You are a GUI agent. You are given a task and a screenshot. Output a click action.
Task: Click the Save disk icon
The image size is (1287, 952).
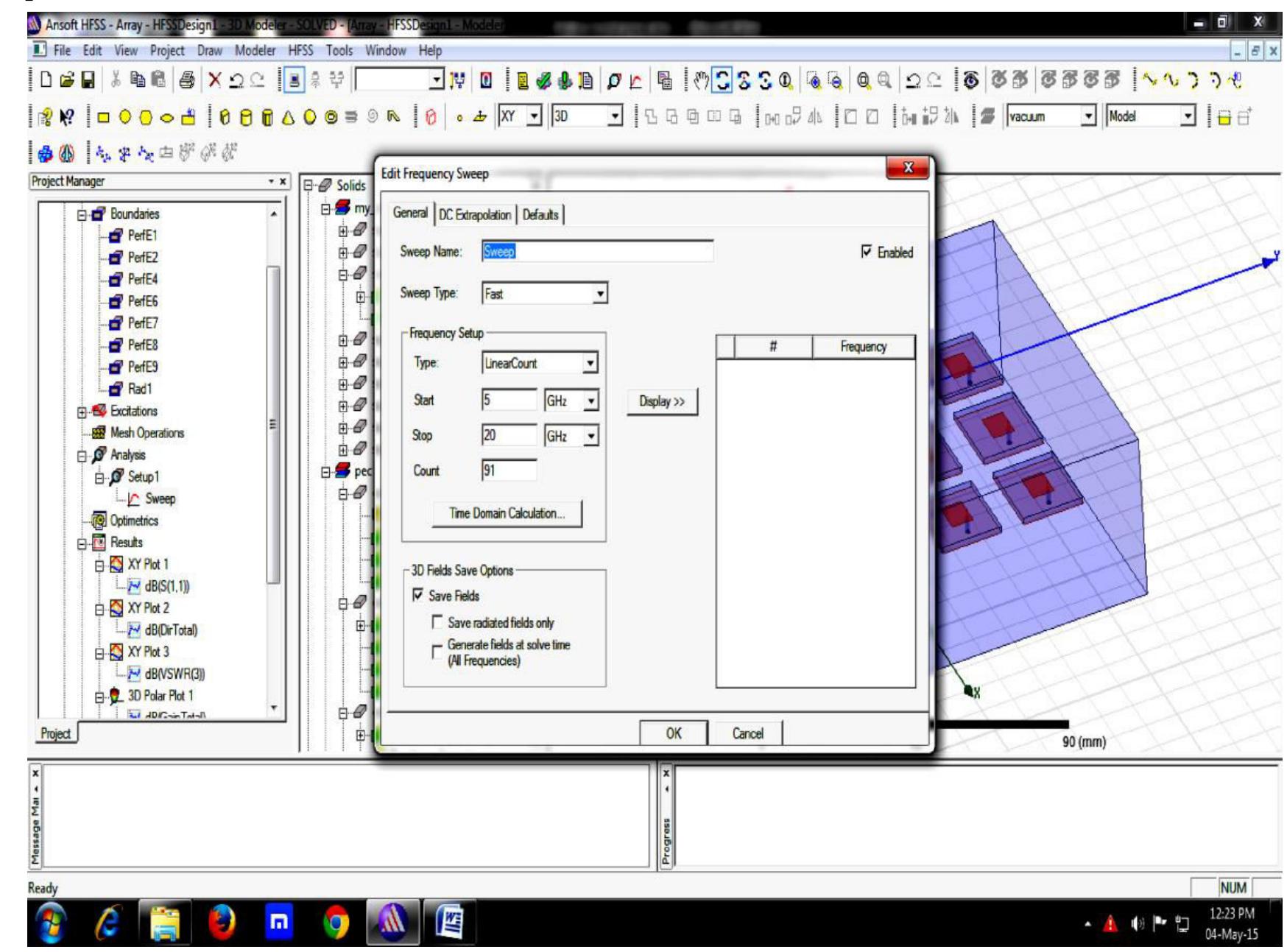pyautogui.click(x=88, y=80)
